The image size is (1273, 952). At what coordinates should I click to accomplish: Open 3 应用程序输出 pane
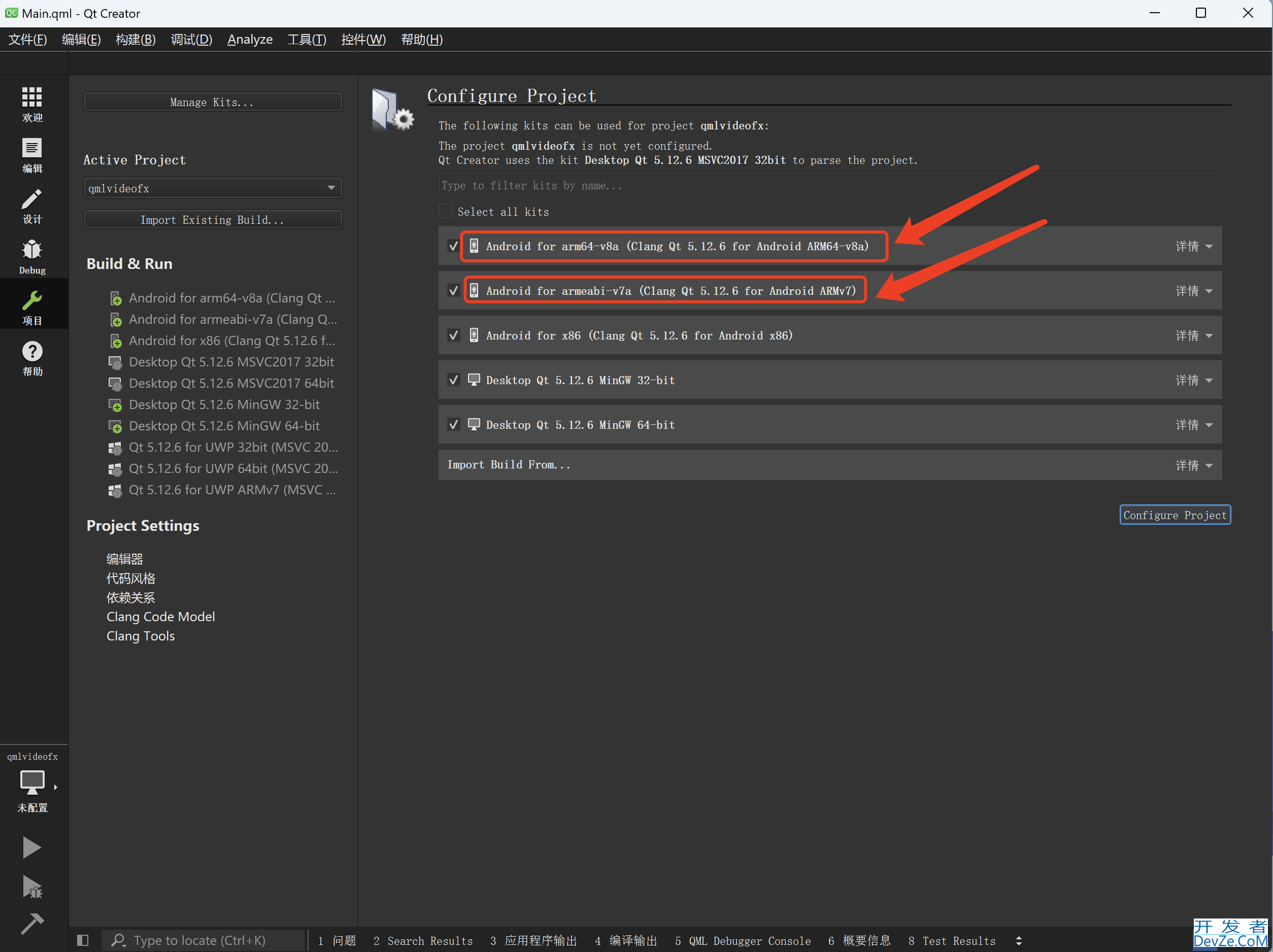[533, 940]
